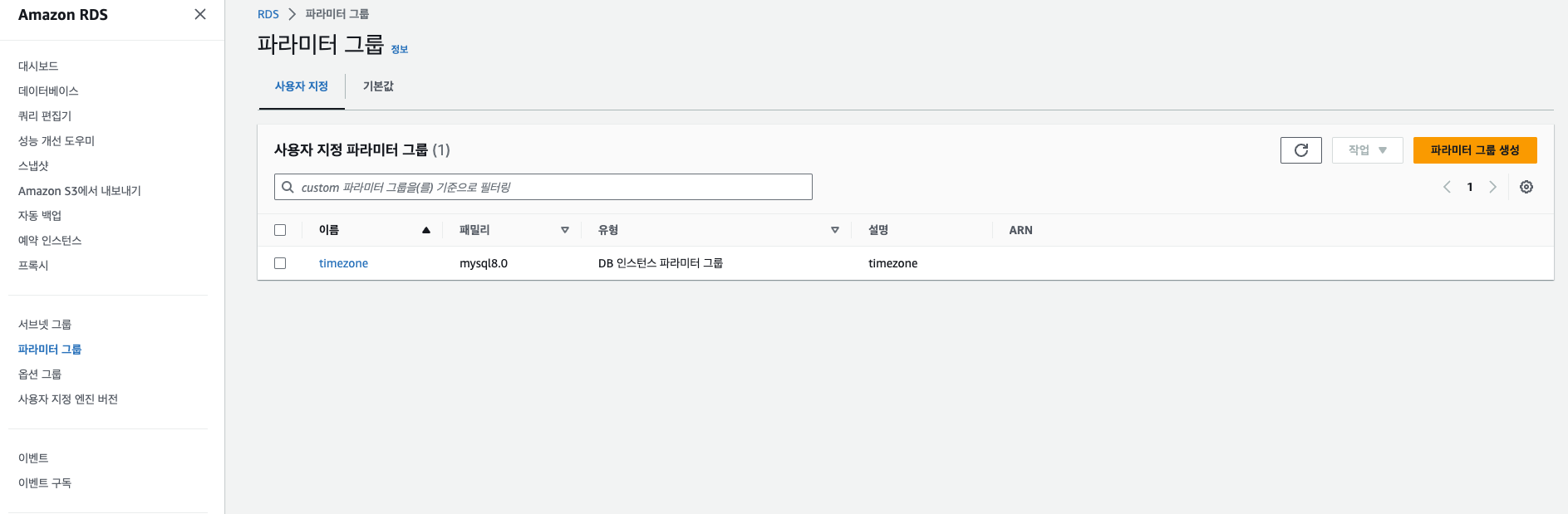Open the timezone parameter group link
The width and height of the screenshot is (1568, 514).
[x=343, y=263]
